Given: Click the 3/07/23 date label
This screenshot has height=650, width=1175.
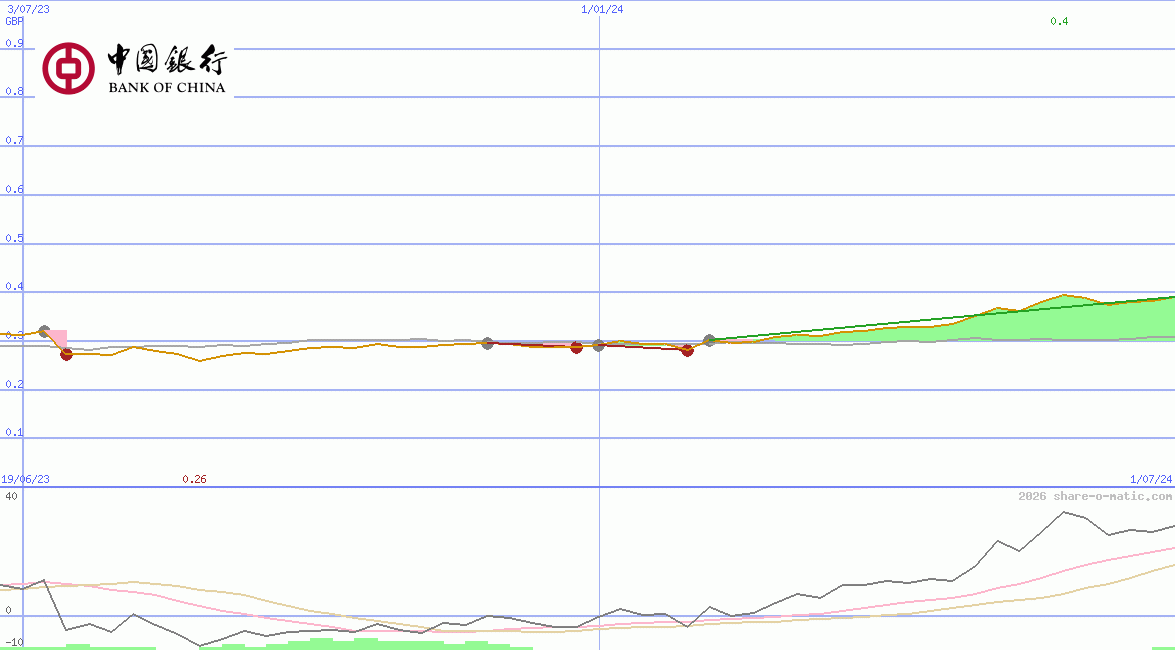Looking at the screenshot, I should click(28, 9).
